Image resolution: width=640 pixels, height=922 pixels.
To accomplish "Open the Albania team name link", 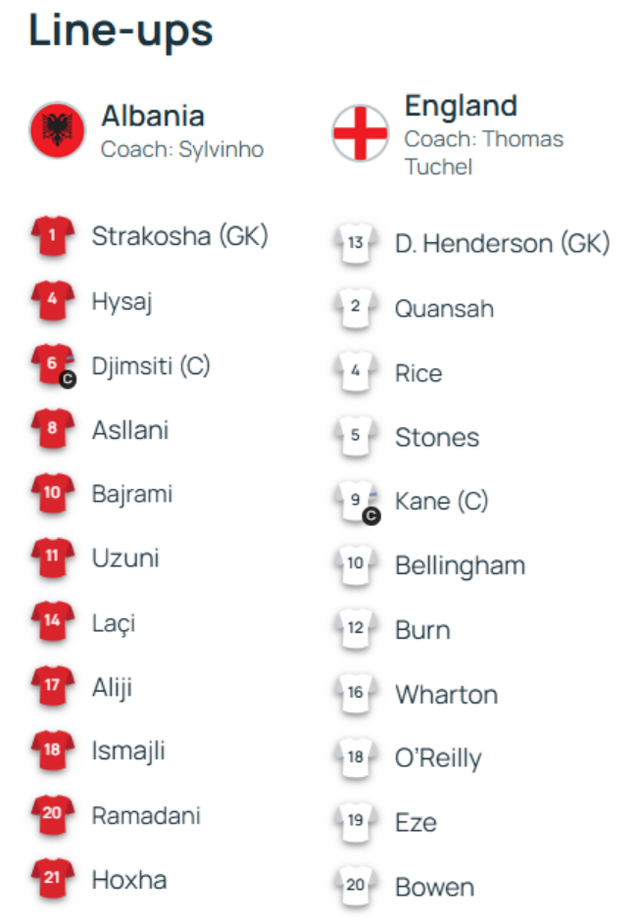I will (x=153, y=116).
